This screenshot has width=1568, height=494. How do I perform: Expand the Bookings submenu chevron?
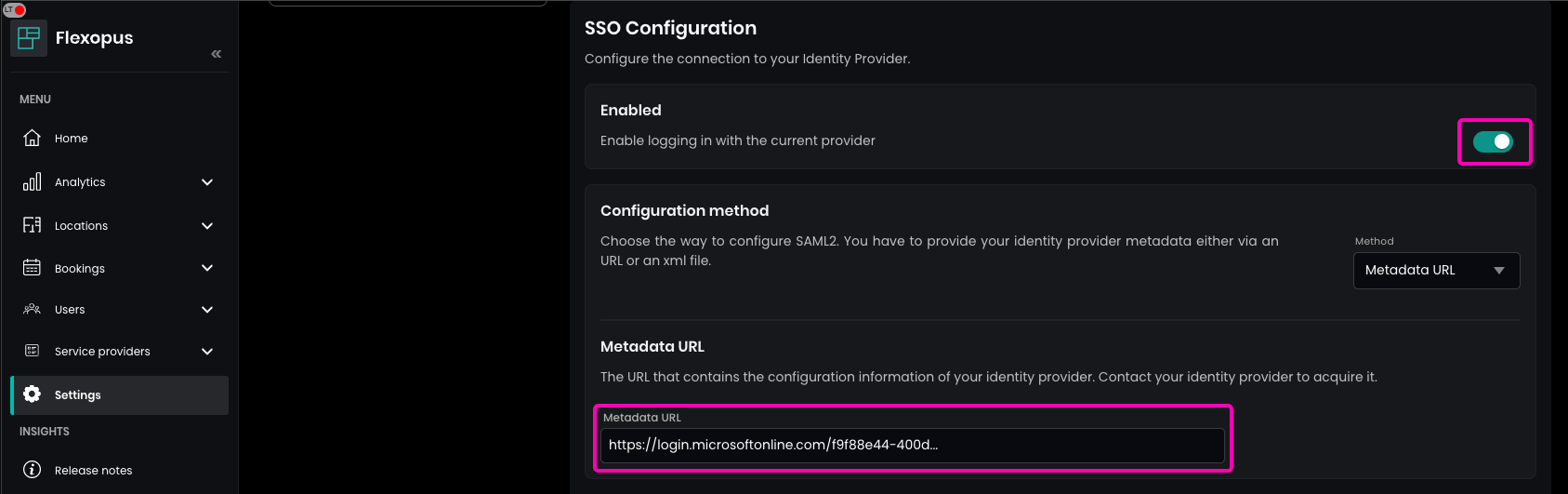[x=207, y=268]
